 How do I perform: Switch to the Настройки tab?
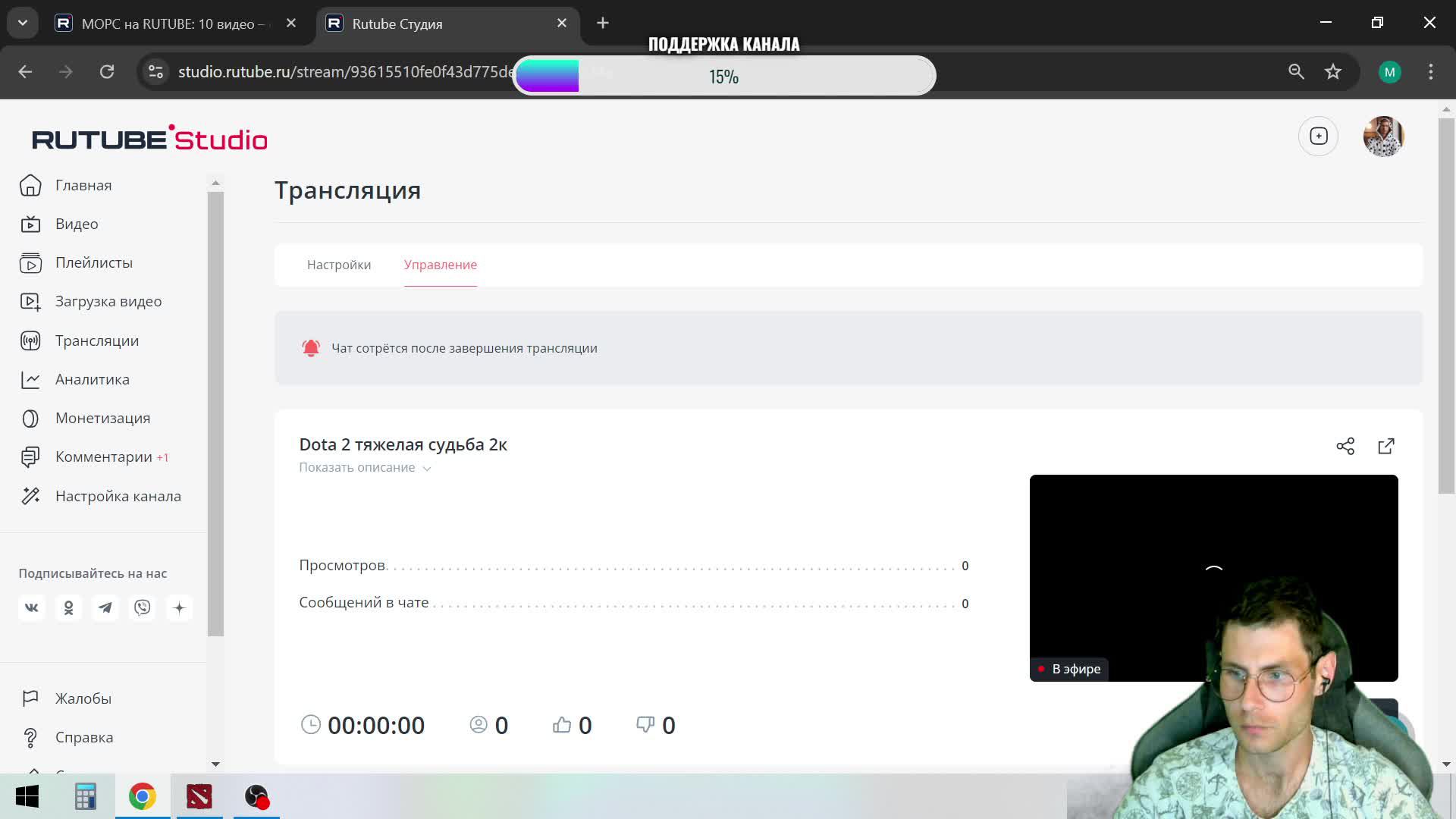[339, 265]
